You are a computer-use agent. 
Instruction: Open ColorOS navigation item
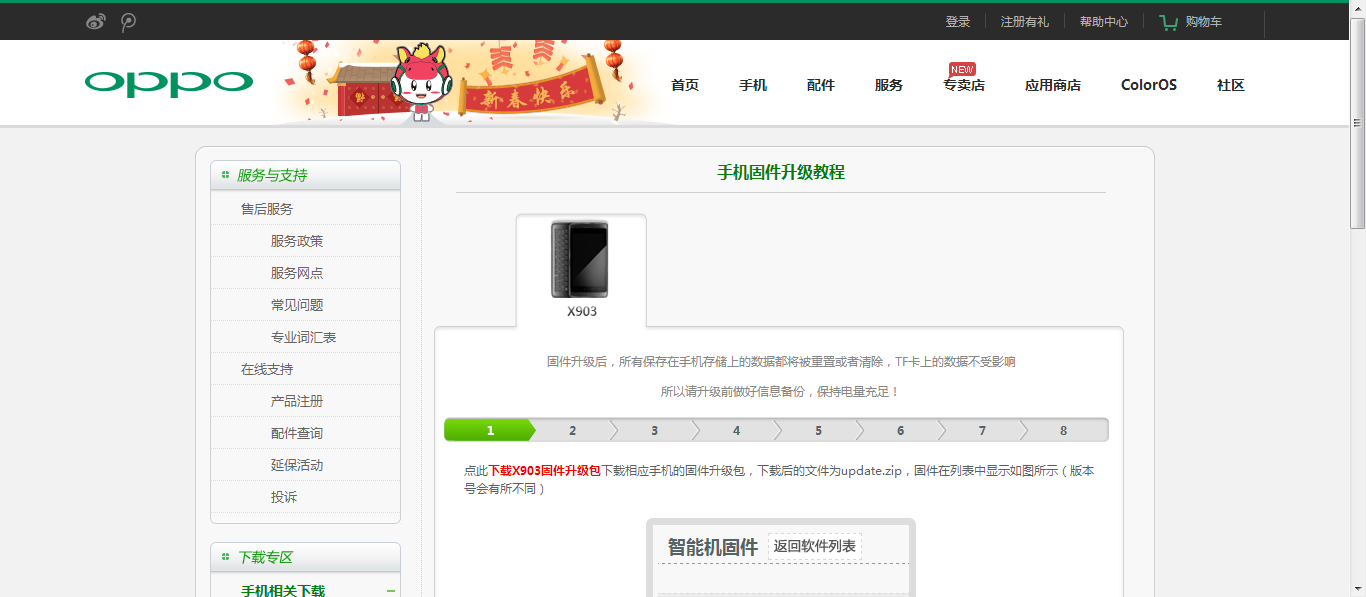1149,85
